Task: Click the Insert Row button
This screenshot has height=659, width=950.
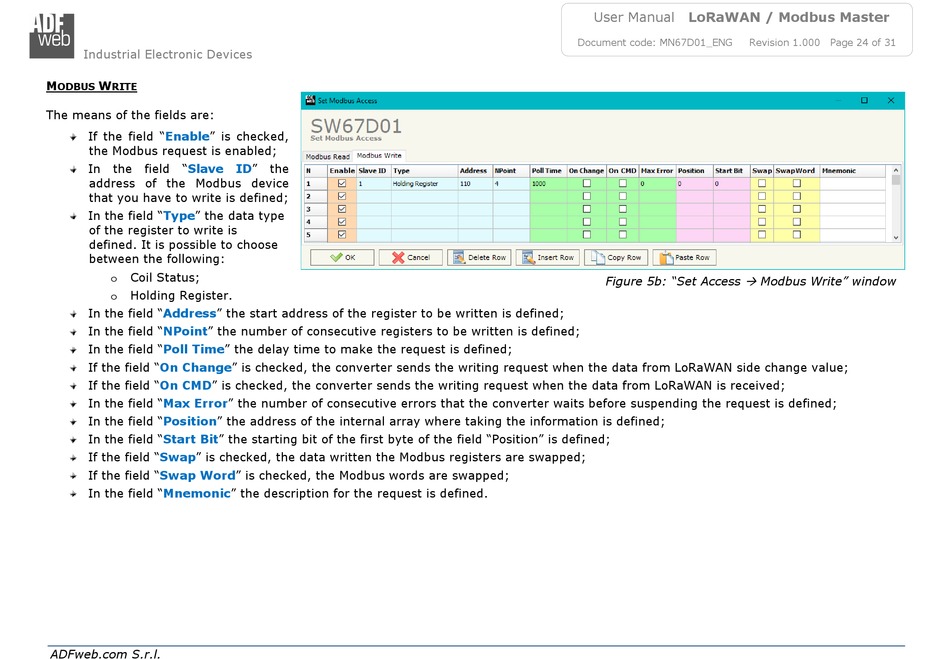Action: [548, 257]
